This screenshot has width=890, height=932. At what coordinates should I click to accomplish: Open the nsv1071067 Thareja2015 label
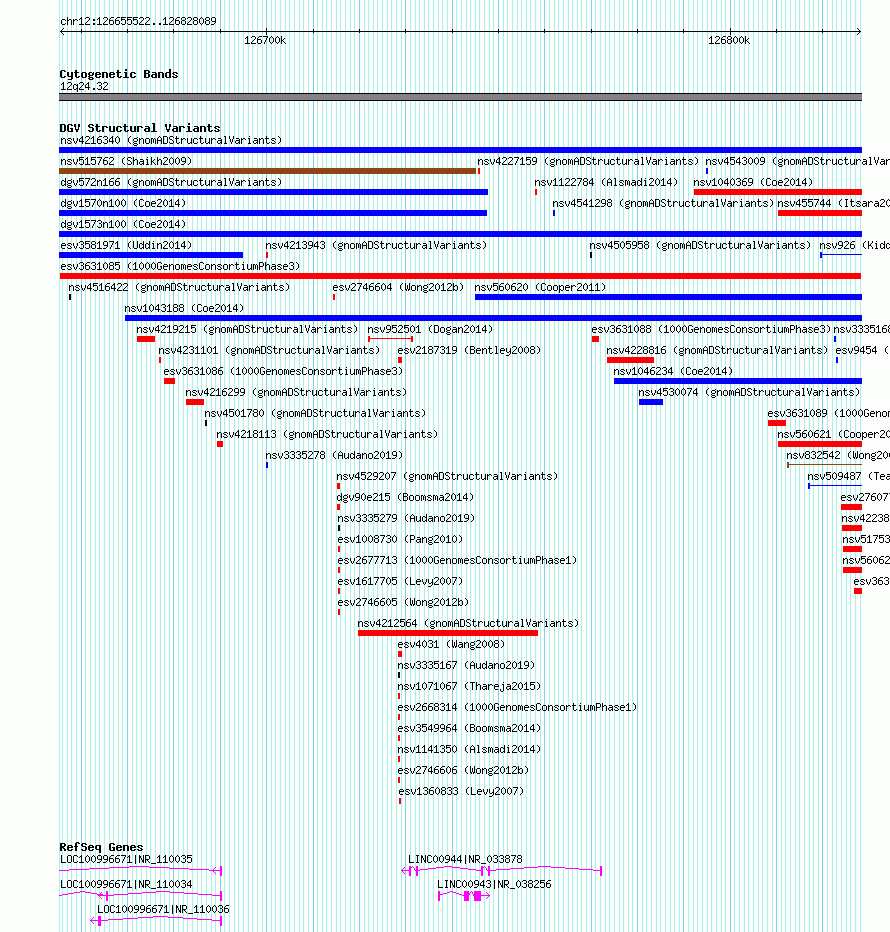(469, 687)
